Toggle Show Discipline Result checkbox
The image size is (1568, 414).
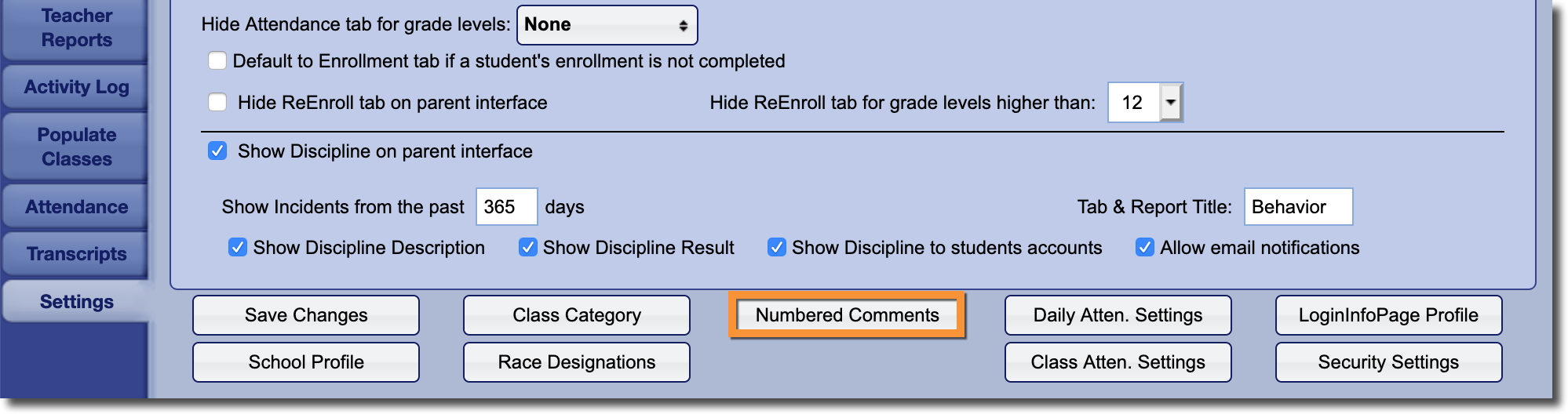coord(527,248)
